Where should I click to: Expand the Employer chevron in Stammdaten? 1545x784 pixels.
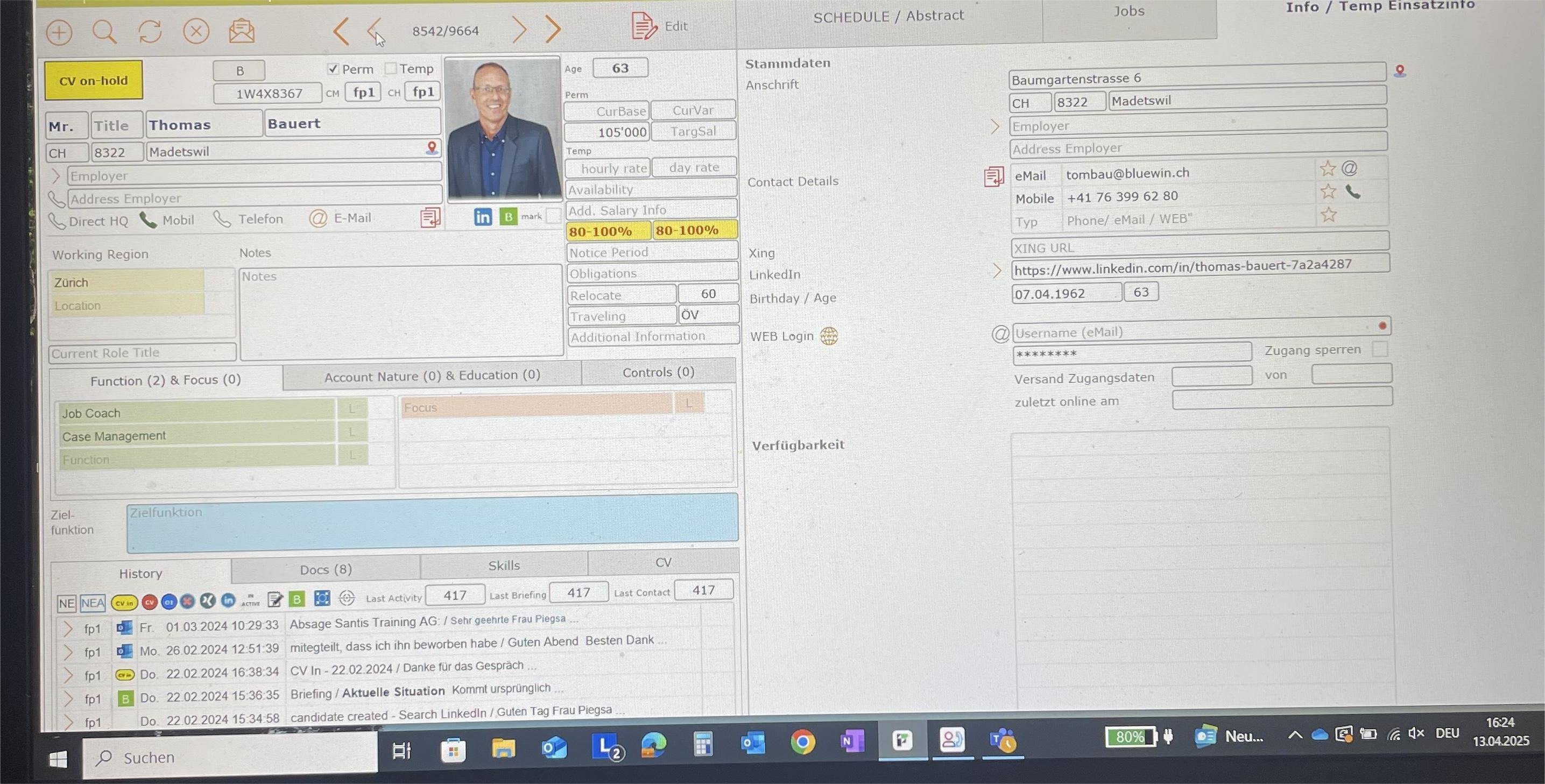coord(995,126)
